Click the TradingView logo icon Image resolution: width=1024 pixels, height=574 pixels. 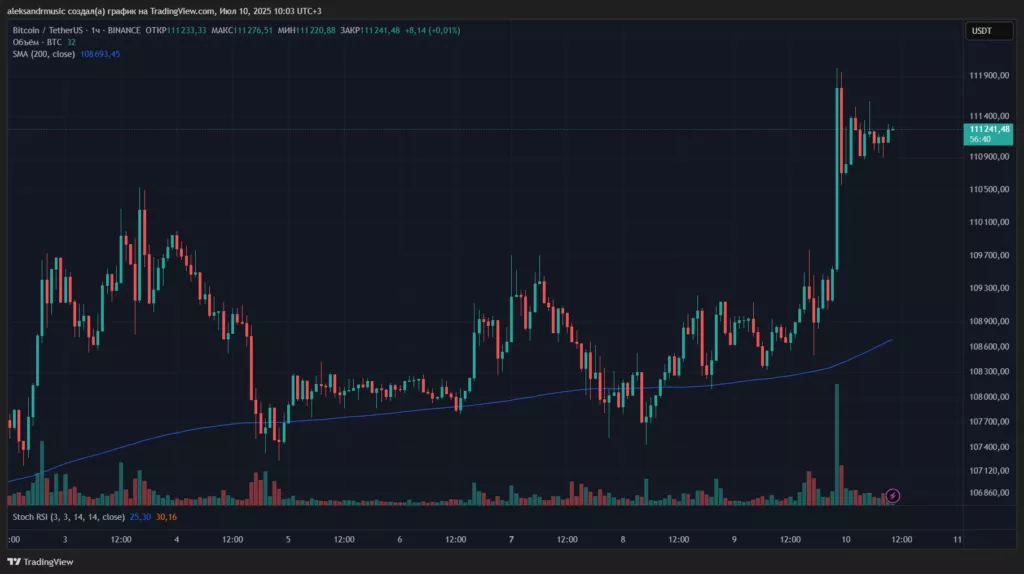(x=14, y=562)
